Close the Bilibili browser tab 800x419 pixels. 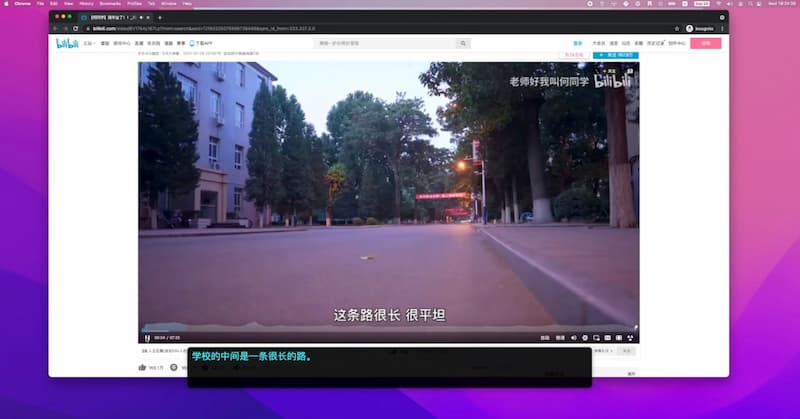click(148, 17)
